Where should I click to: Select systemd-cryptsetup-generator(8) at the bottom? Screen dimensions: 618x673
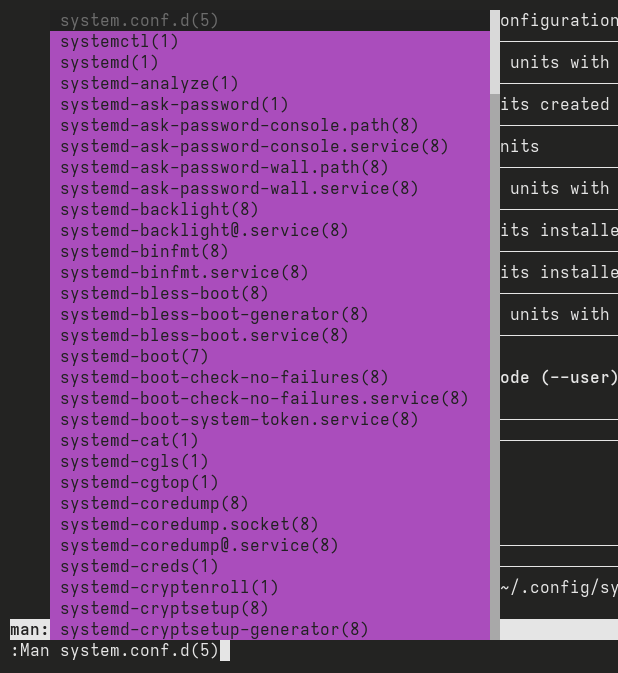point(270,630)
